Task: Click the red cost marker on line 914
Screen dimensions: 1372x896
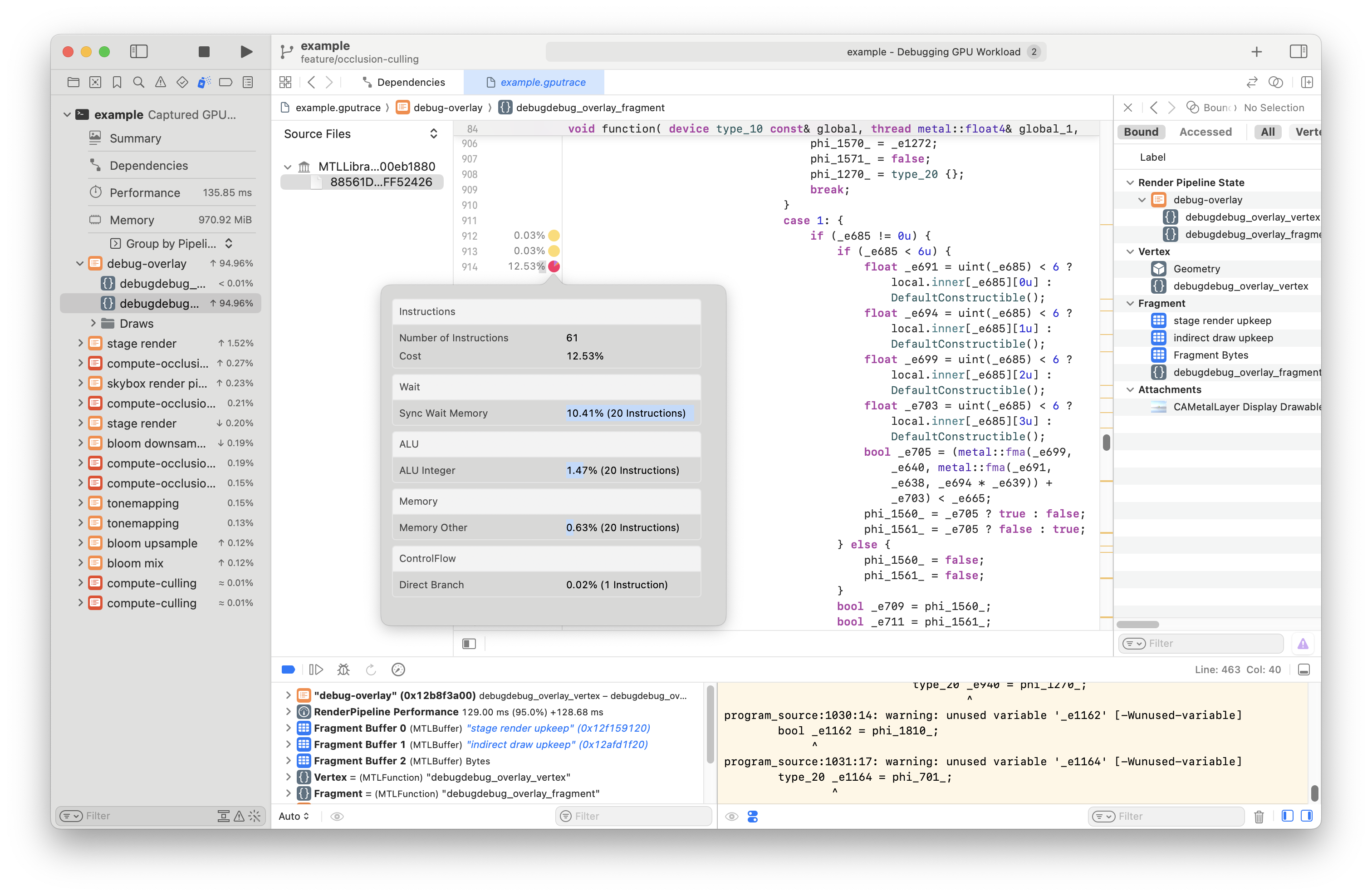Action: tap(554, 266)
